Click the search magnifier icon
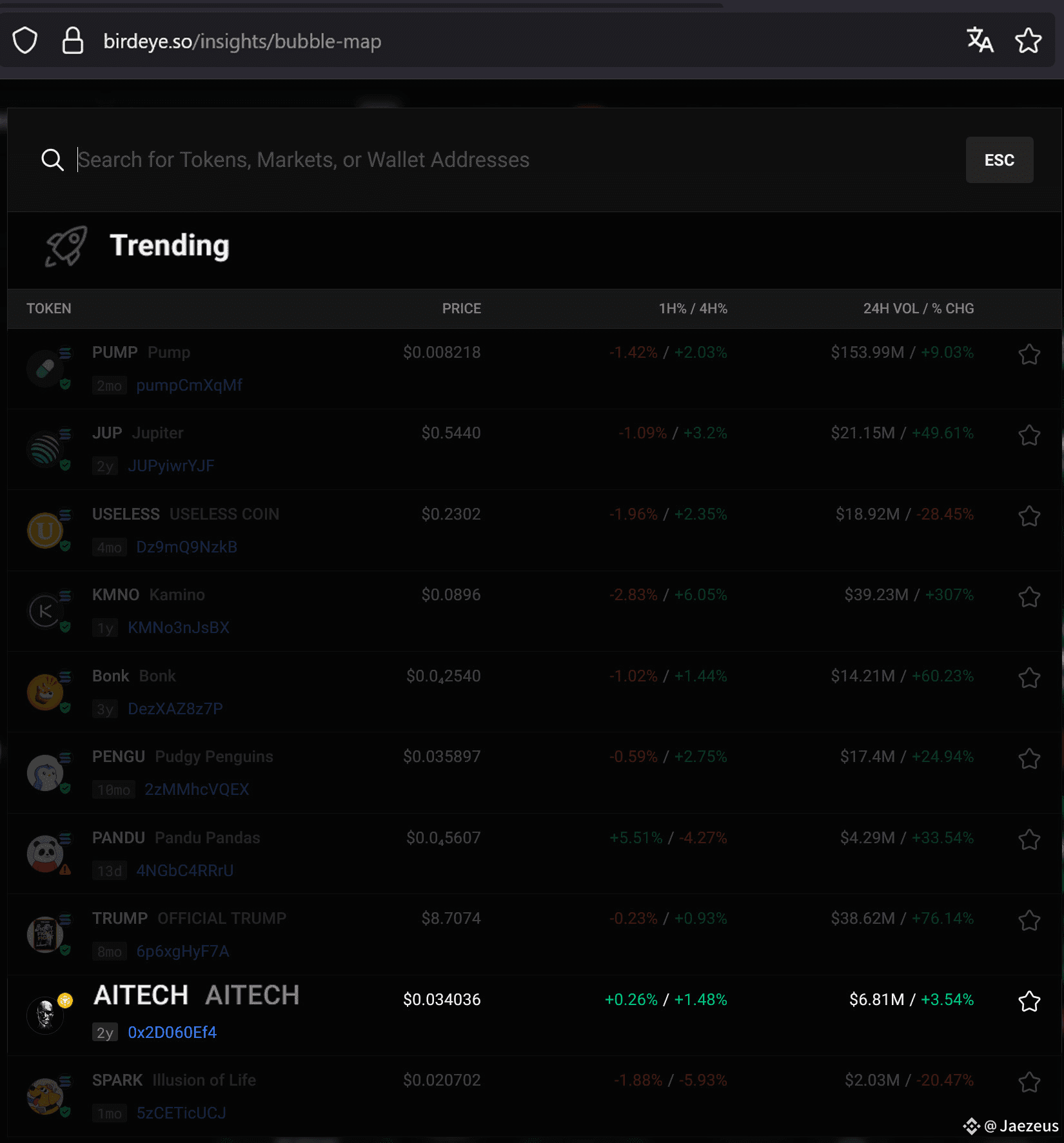 pos(52,160)
